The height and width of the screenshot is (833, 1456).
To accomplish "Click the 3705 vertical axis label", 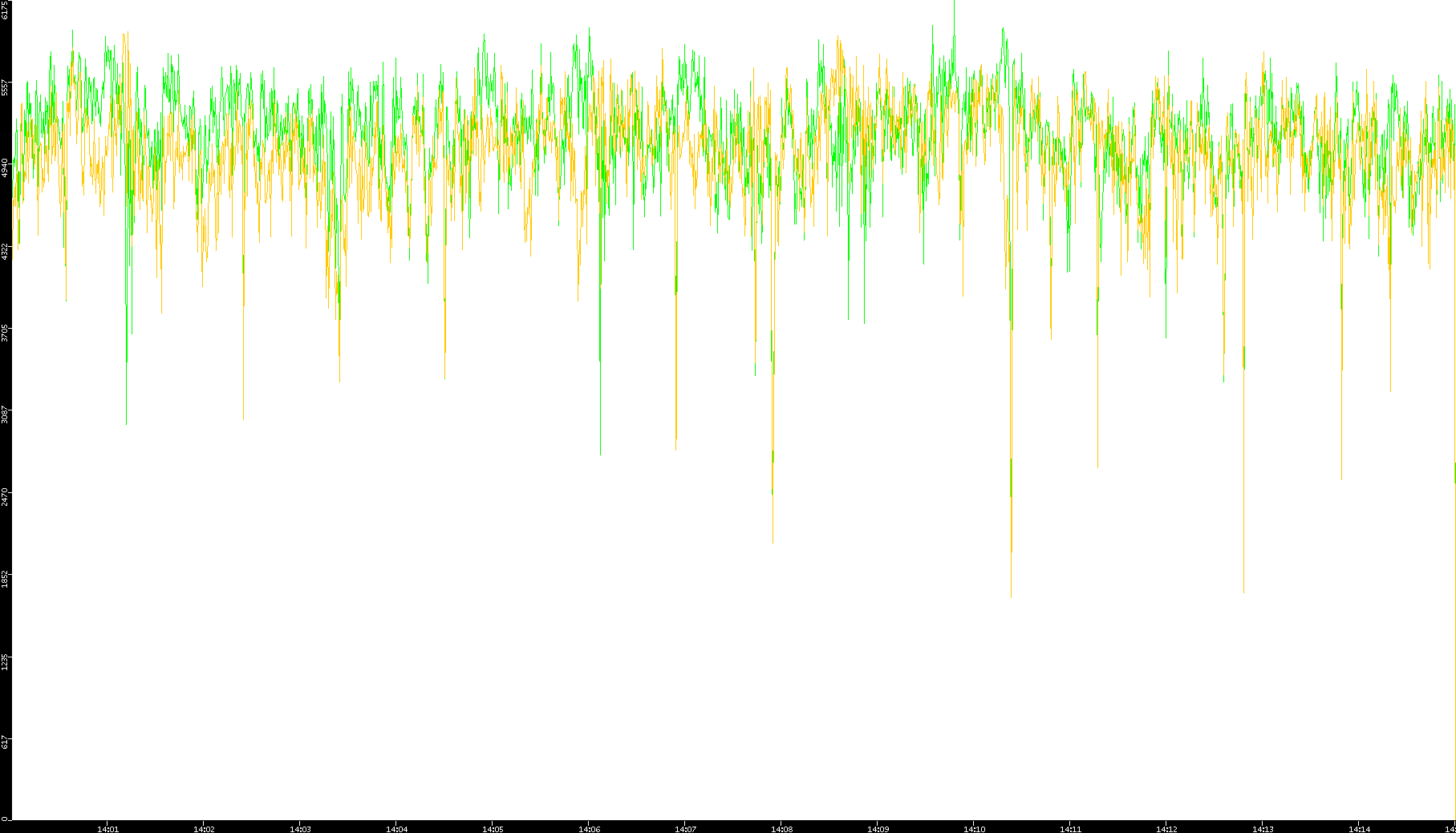I will tap(5, 333).
